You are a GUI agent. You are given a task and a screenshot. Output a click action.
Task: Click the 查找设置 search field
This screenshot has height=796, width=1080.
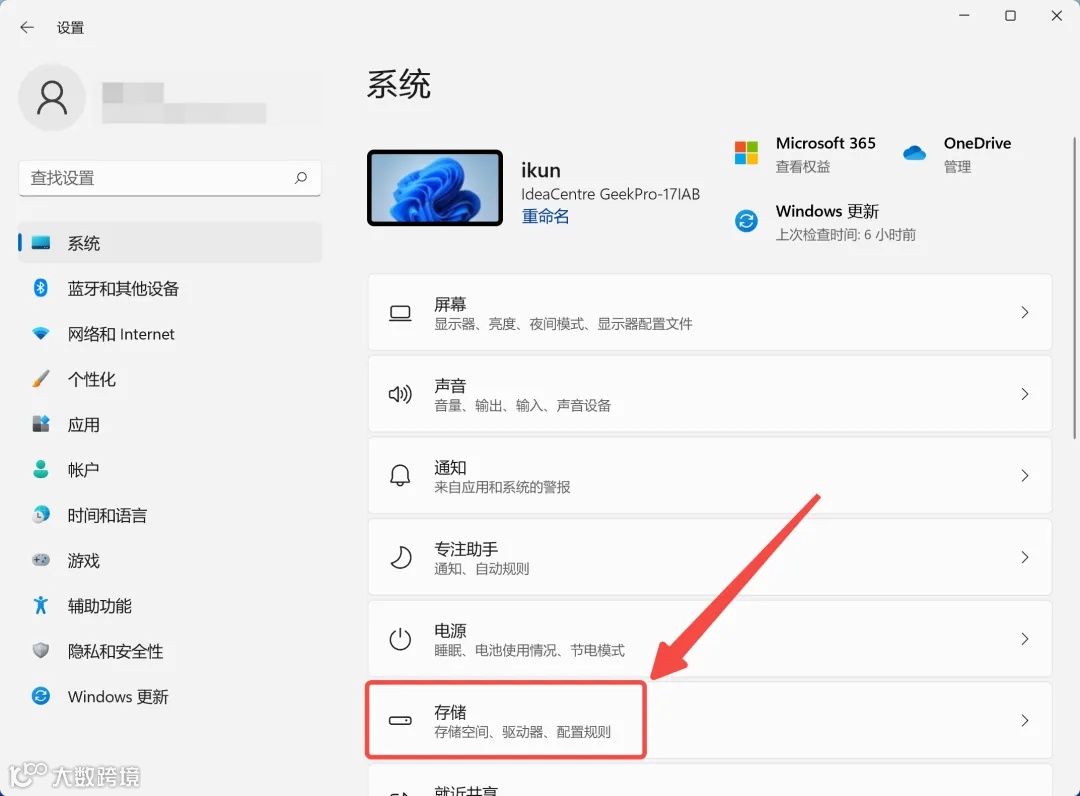click(170, 178)
